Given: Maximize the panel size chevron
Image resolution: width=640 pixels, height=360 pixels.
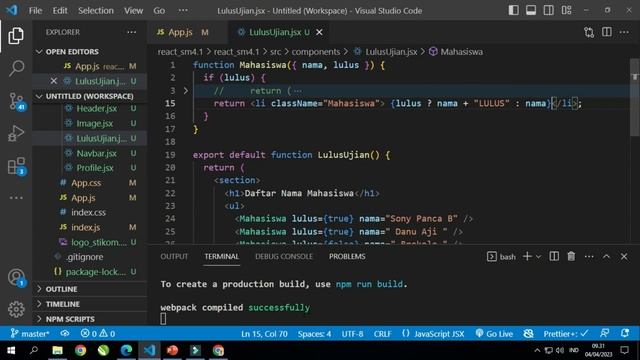Looking at the screenshot, I should 607,257.
